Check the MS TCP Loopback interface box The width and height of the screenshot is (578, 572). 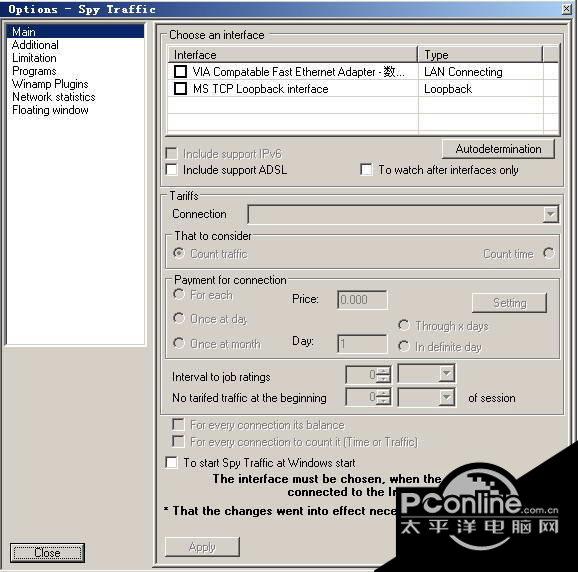pyautogui.click(x=180, y=88)
